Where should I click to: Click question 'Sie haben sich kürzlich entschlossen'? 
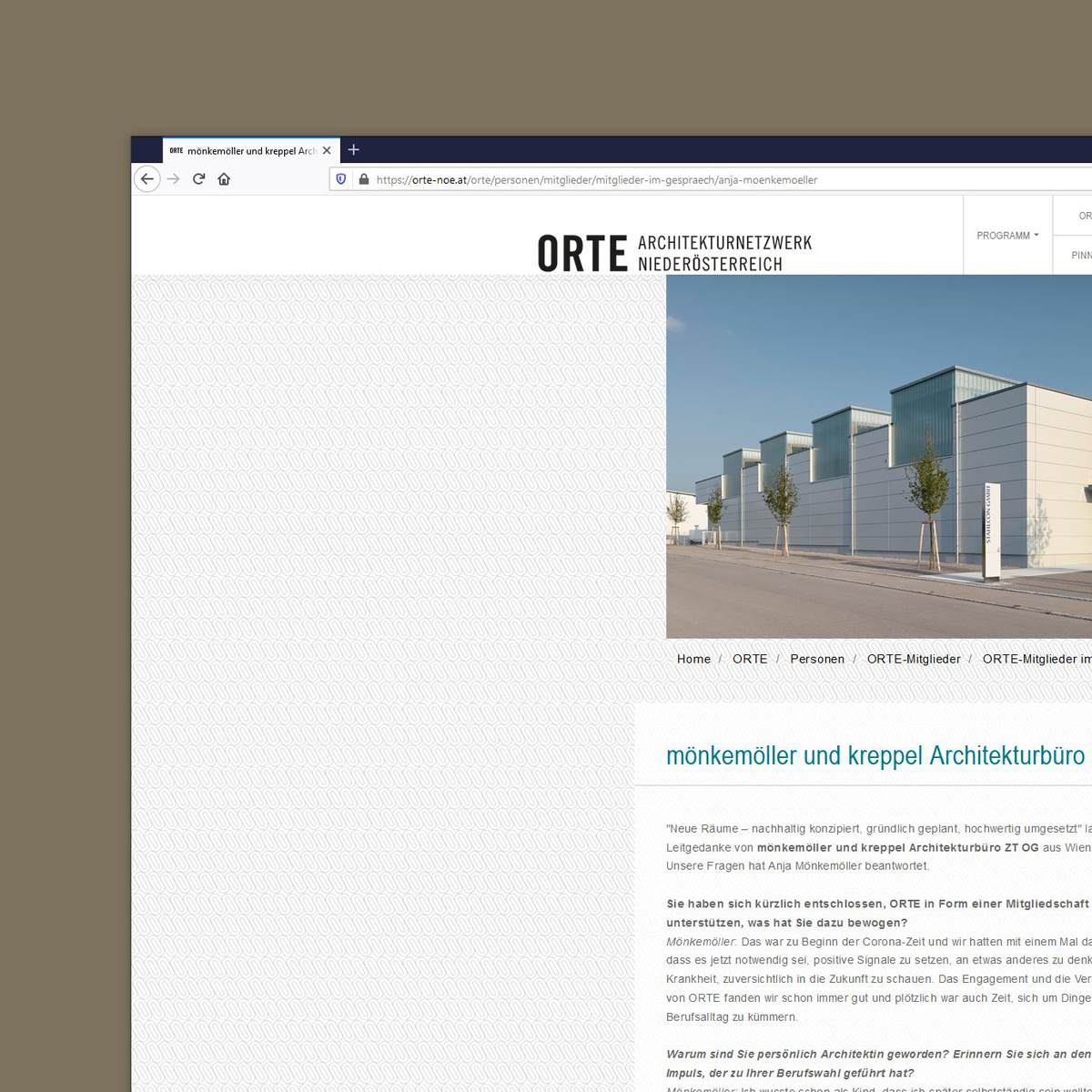(x=878, y=913)
